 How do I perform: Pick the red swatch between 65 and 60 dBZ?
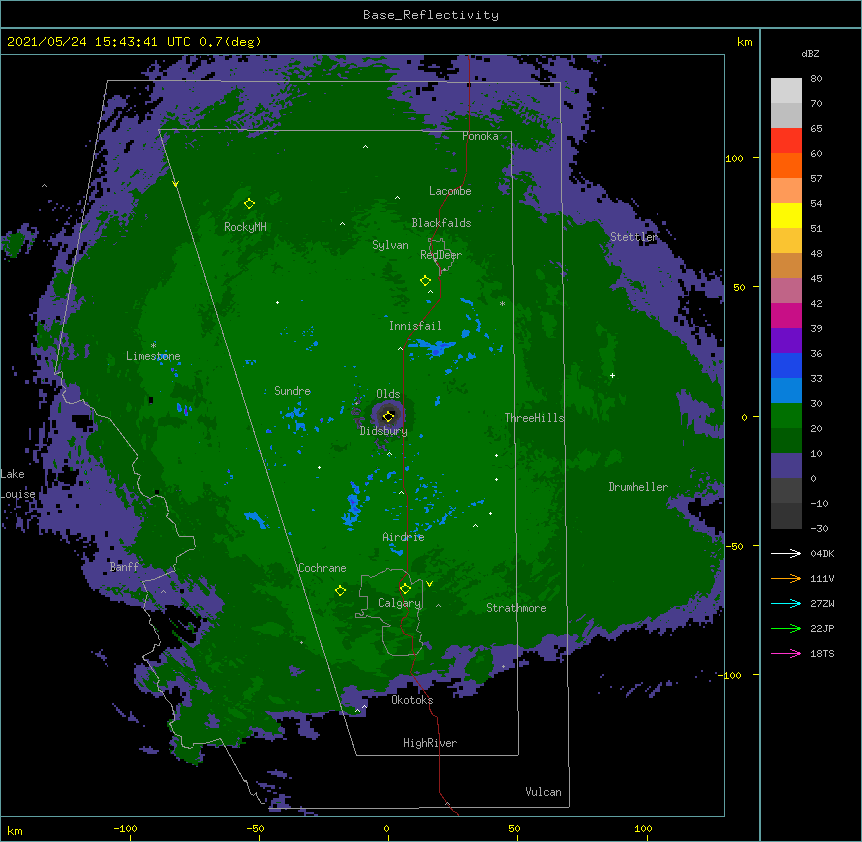point(786,141)
